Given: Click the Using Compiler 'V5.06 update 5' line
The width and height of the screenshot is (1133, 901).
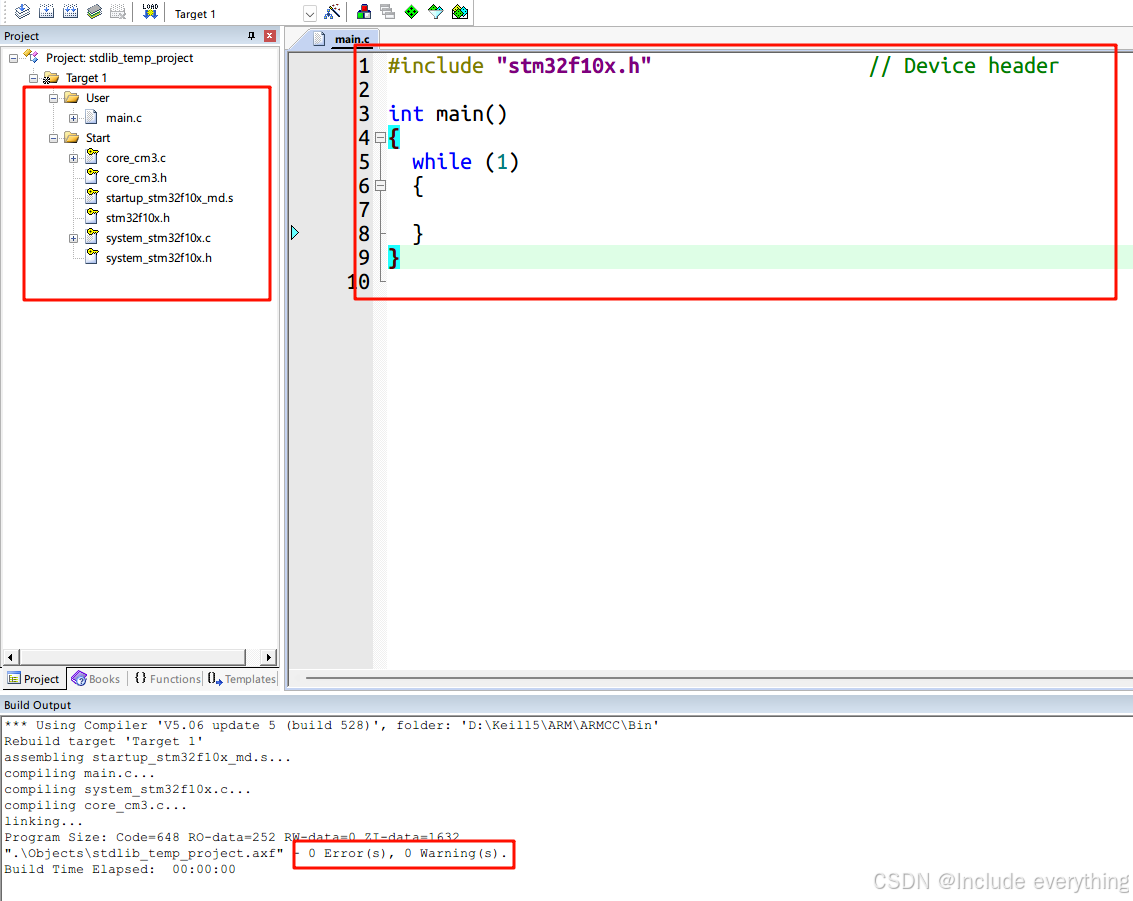Looking at the screenshot, I should 332,725.
